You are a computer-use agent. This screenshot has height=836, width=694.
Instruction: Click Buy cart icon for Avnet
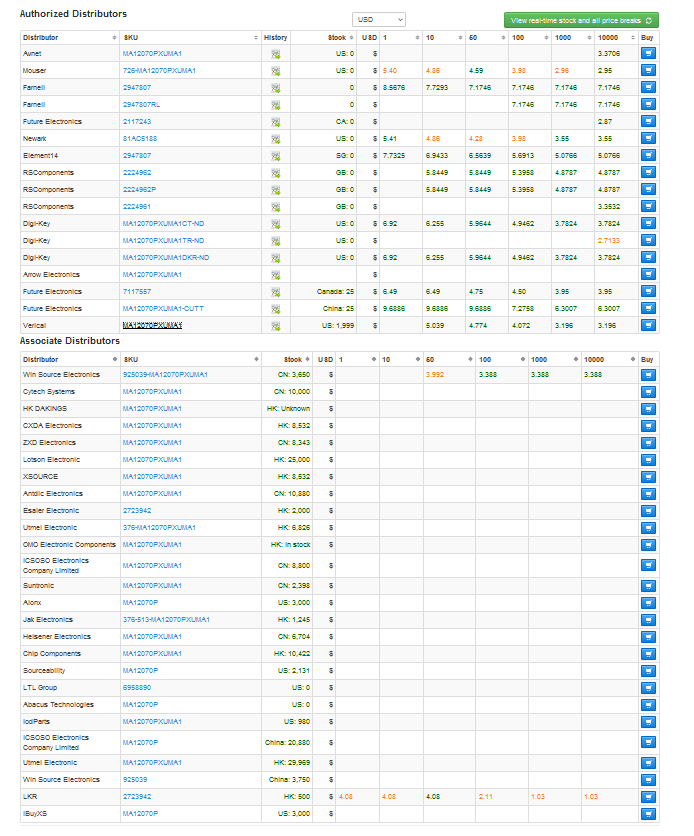click(x=648, y=53)
